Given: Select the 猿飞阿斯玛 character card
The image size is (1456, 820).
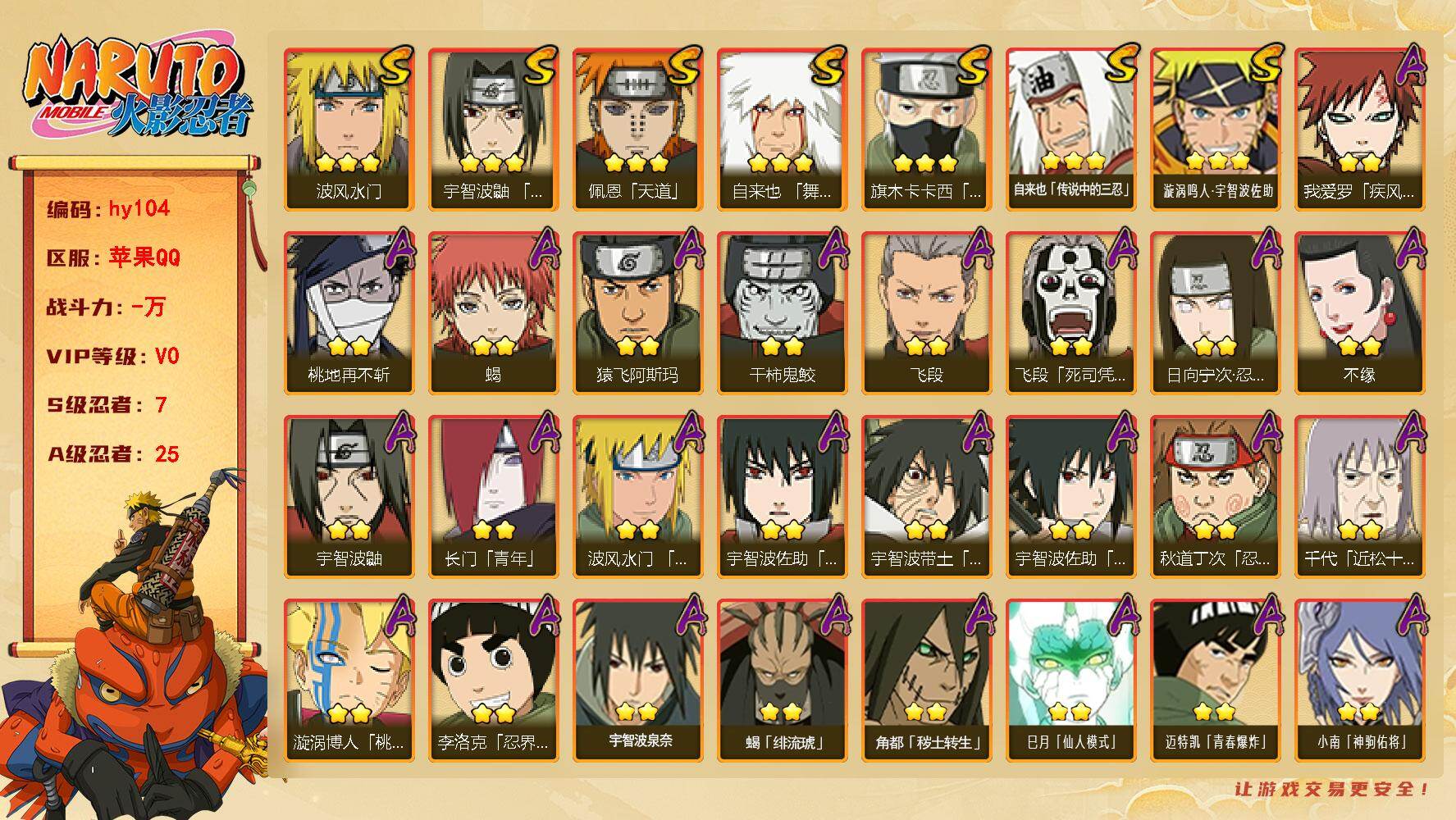Looking at the screenshot, I should [x=637, y=312].
